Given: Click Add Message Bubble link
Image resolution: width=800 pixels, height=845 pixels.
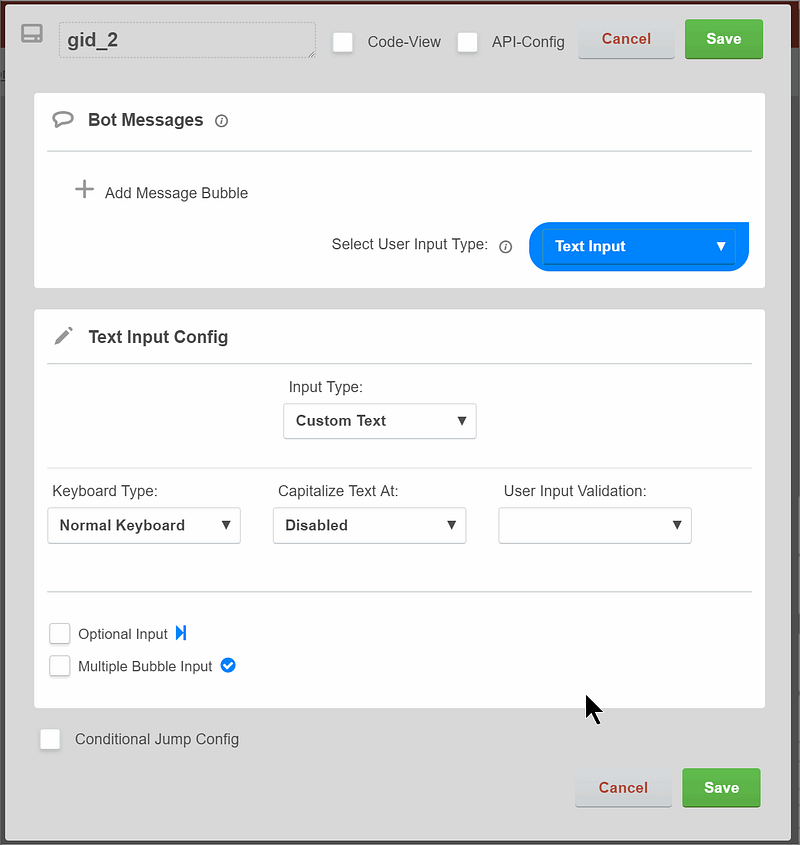Looking at the screenshot, I should point(176,193).
